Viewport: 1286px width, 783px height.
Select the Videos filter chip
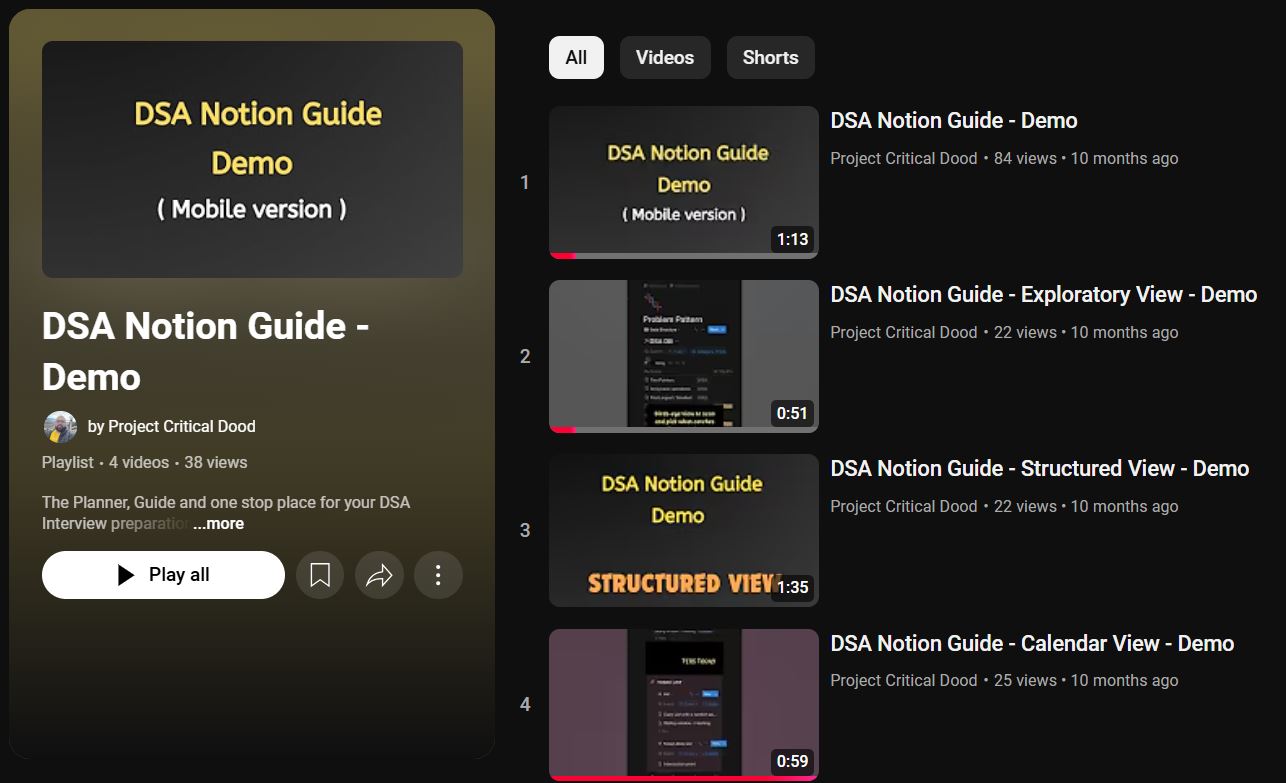(x=665, y=58)
